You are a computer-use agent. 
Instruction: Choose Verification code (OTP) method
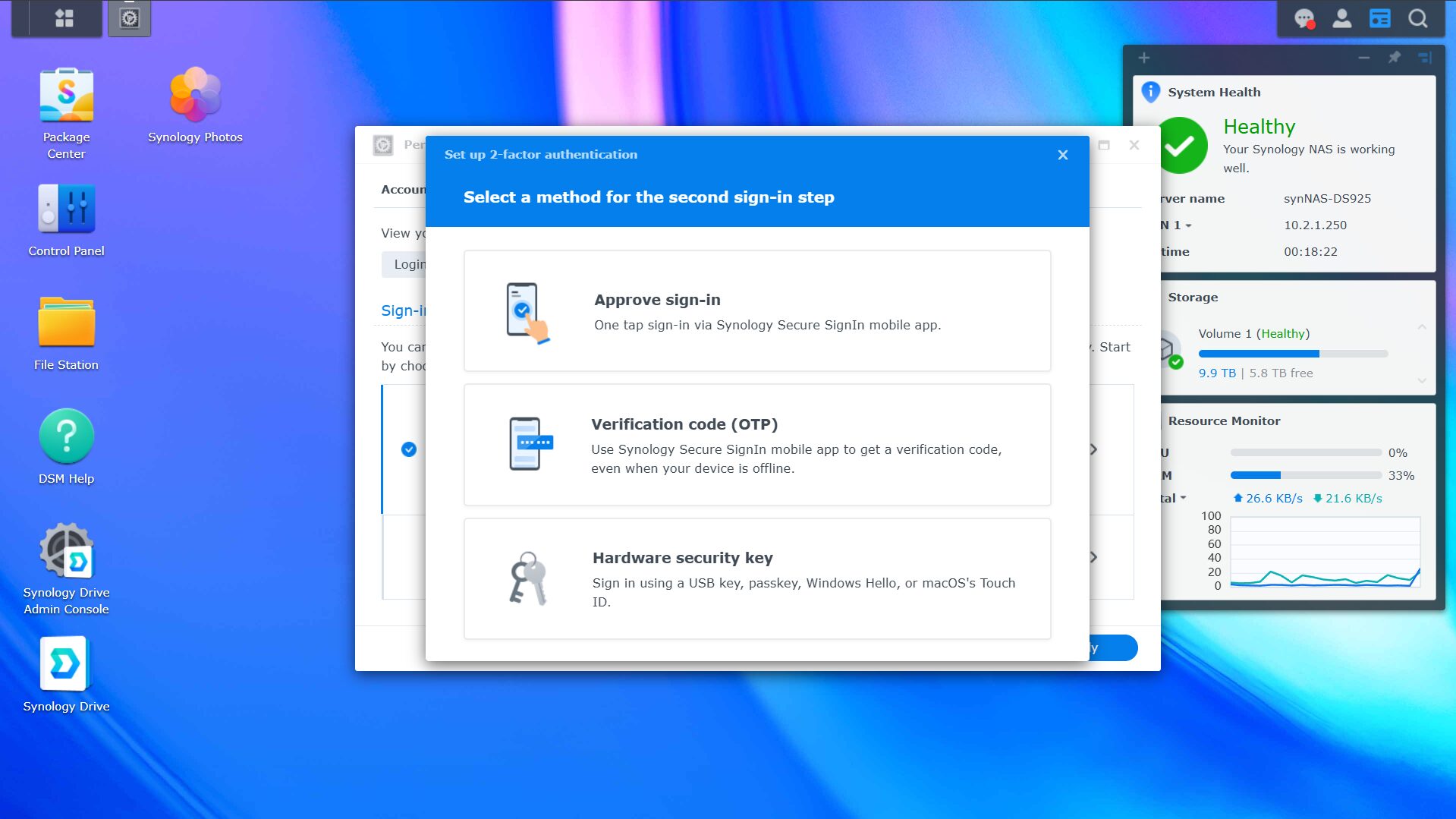tap(757, 445)
